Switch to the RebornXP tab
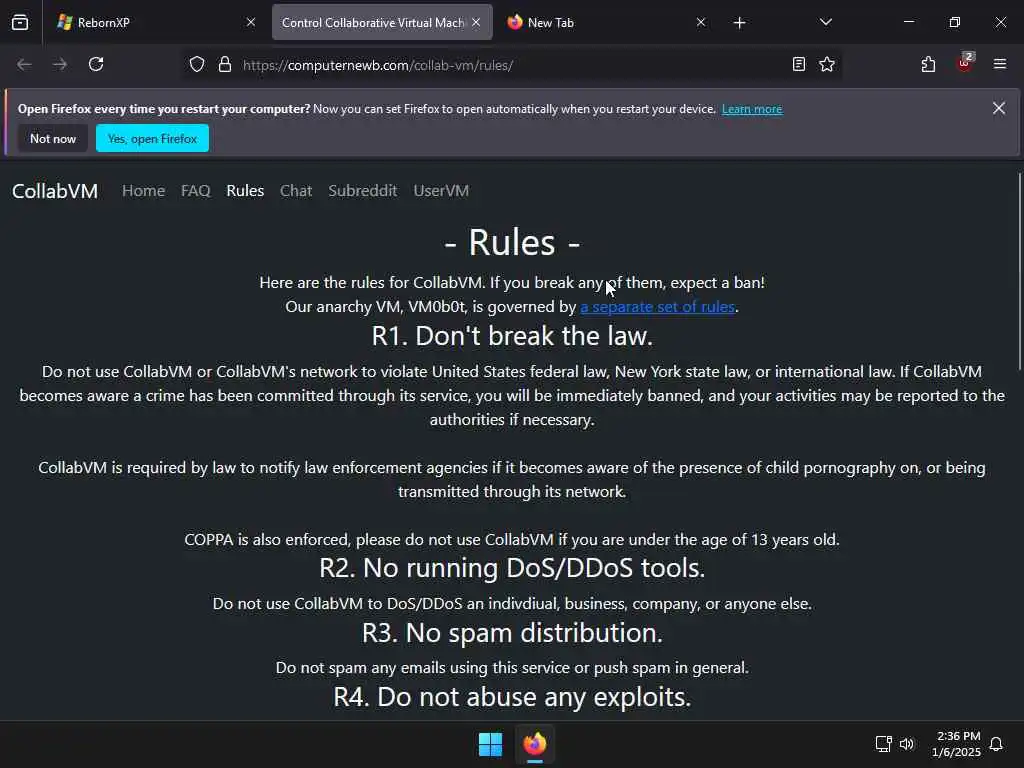Screen dimensions: 1024x768 [x=157, y=22]
